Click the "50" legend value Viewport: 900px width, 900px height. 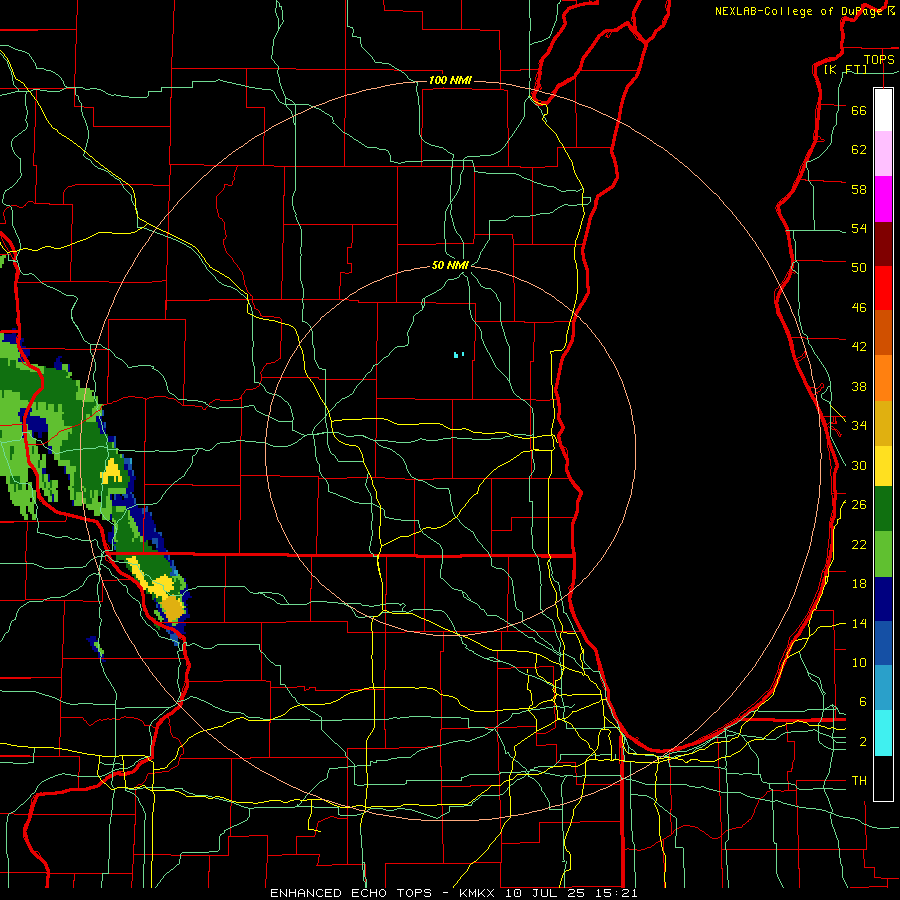pyautogui.click(x=859, y=267)
